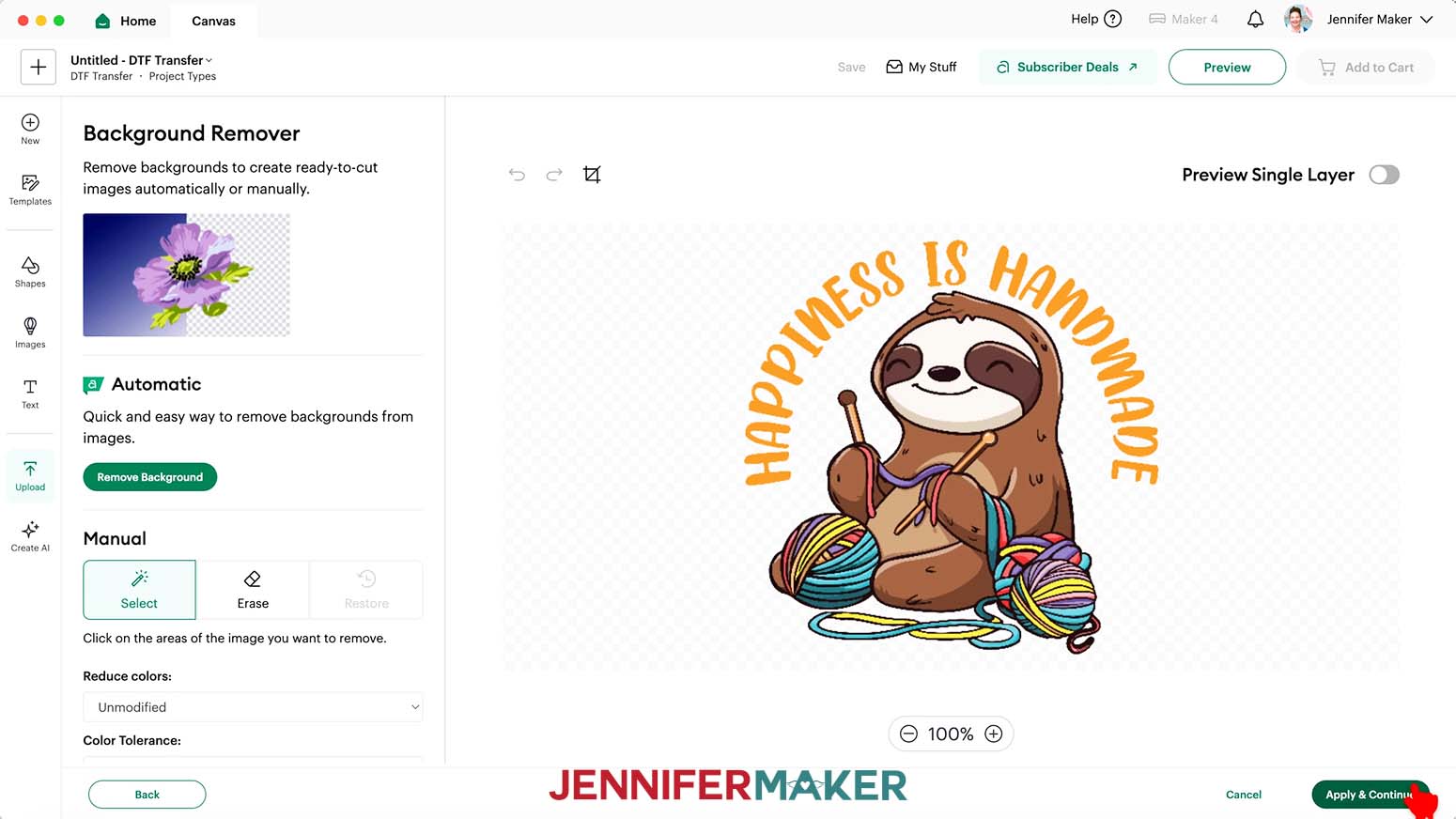This screenshot has width=1456, height=819.
Task: Expand the Untitled - DTF Transfer title dropdown
Action: (209, 60)
